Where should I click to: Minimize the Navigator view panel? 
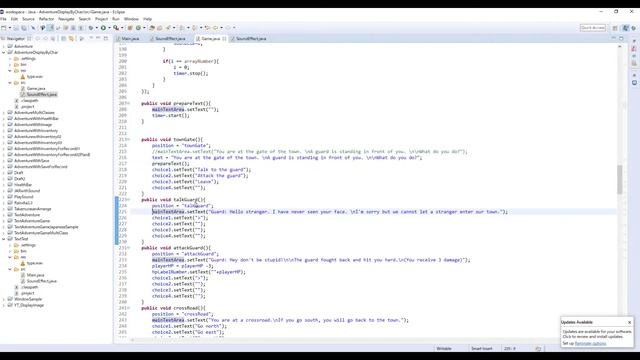[x=98, y=38]
